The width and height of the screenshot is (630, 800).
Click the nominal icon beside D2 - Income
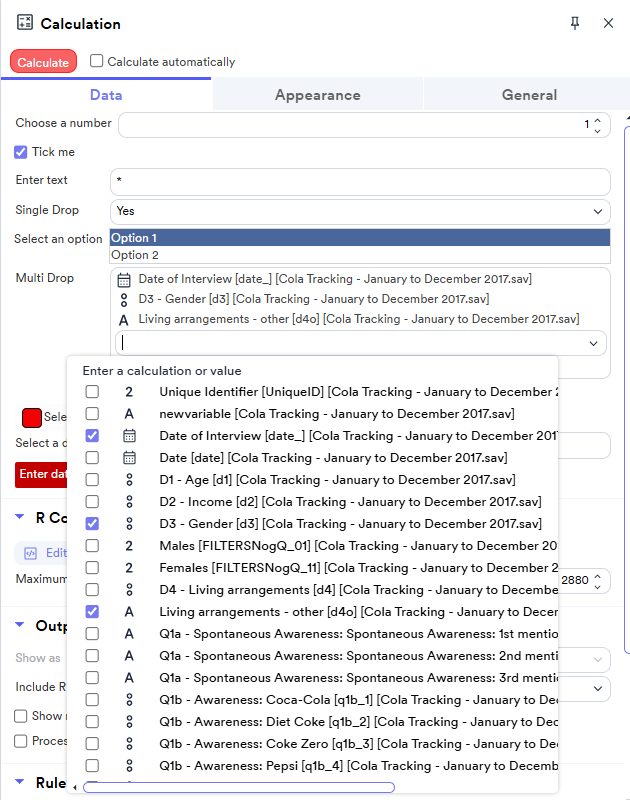tap(129, 502)
